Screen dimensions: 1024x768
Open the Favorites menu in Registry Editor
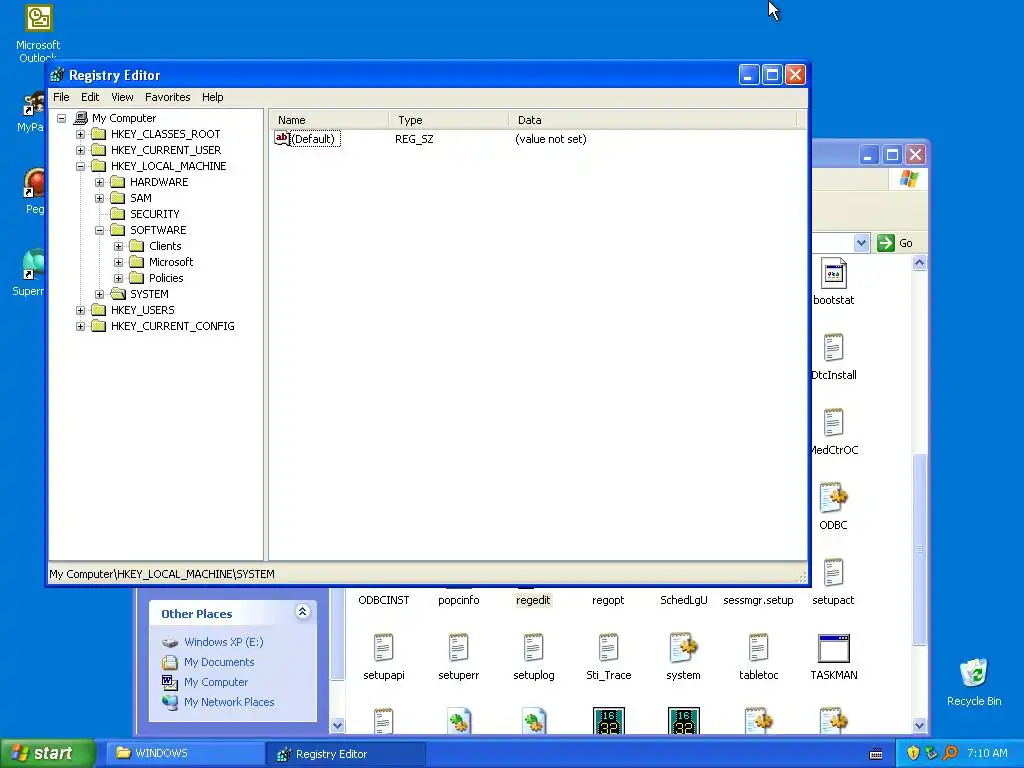(167, 97)
